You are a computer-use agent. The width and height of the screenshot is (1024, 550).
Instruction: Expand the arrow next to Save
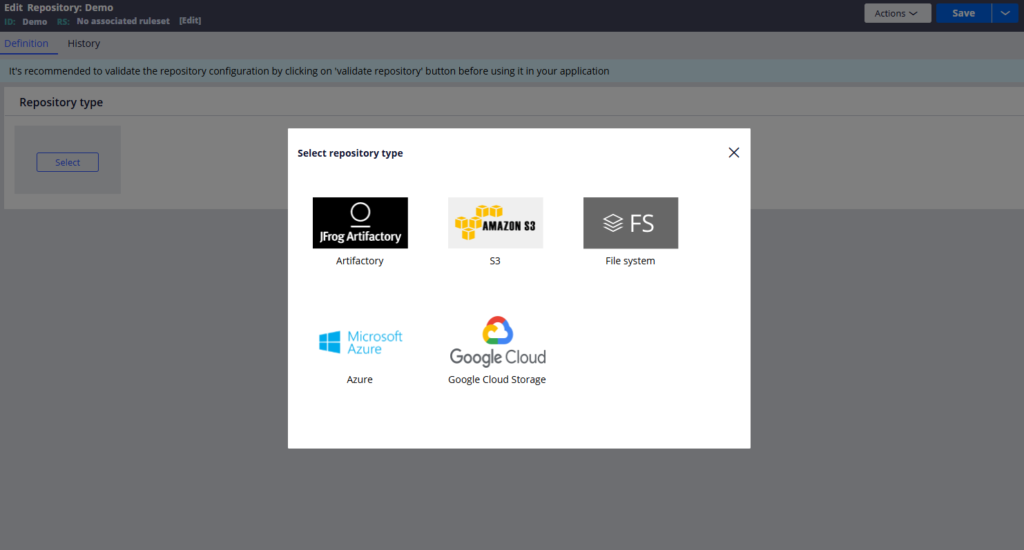click(x=1005, y=13)
